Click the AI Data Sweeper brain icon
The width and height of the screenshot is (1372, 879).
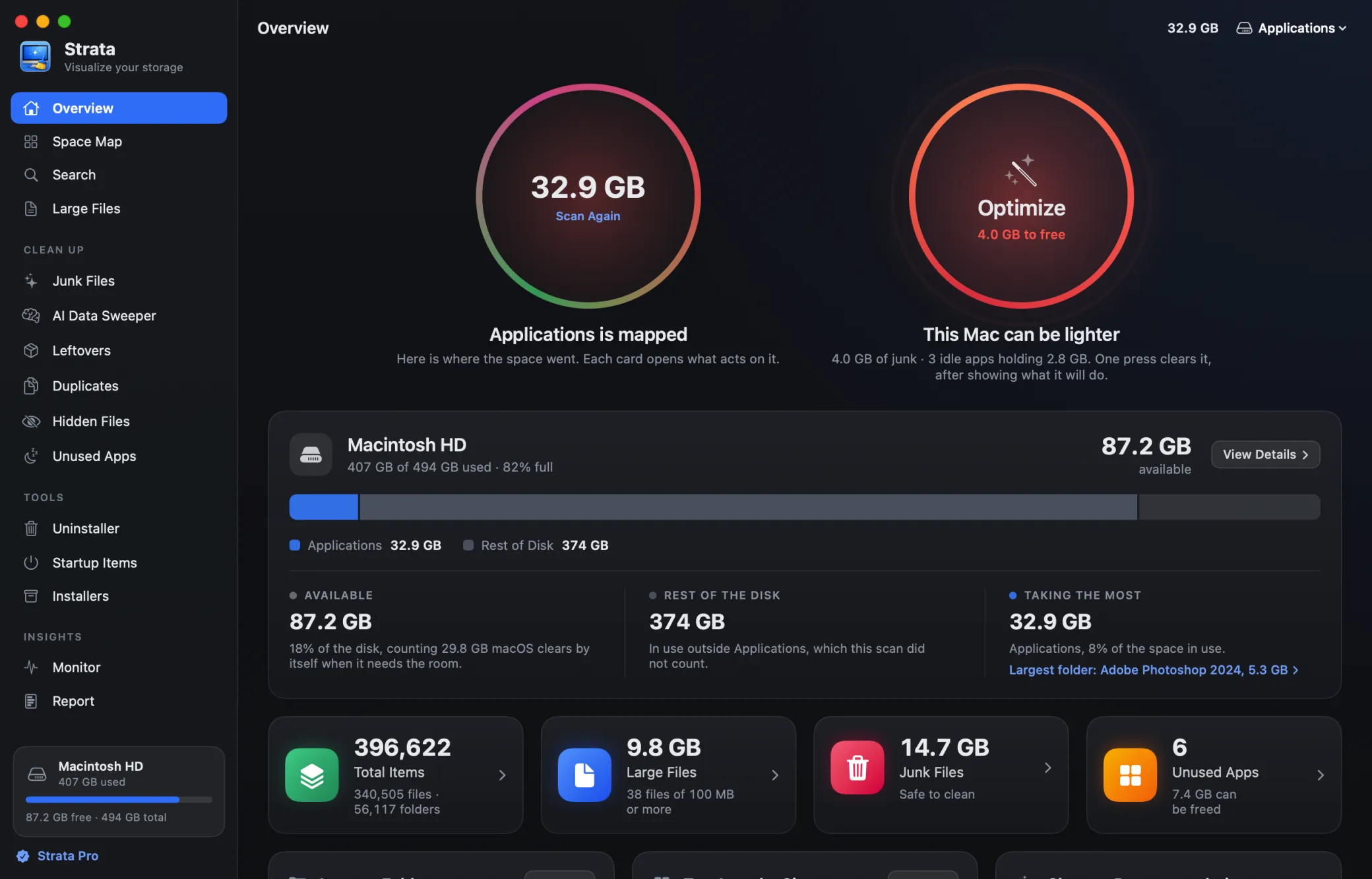[31, 316]
